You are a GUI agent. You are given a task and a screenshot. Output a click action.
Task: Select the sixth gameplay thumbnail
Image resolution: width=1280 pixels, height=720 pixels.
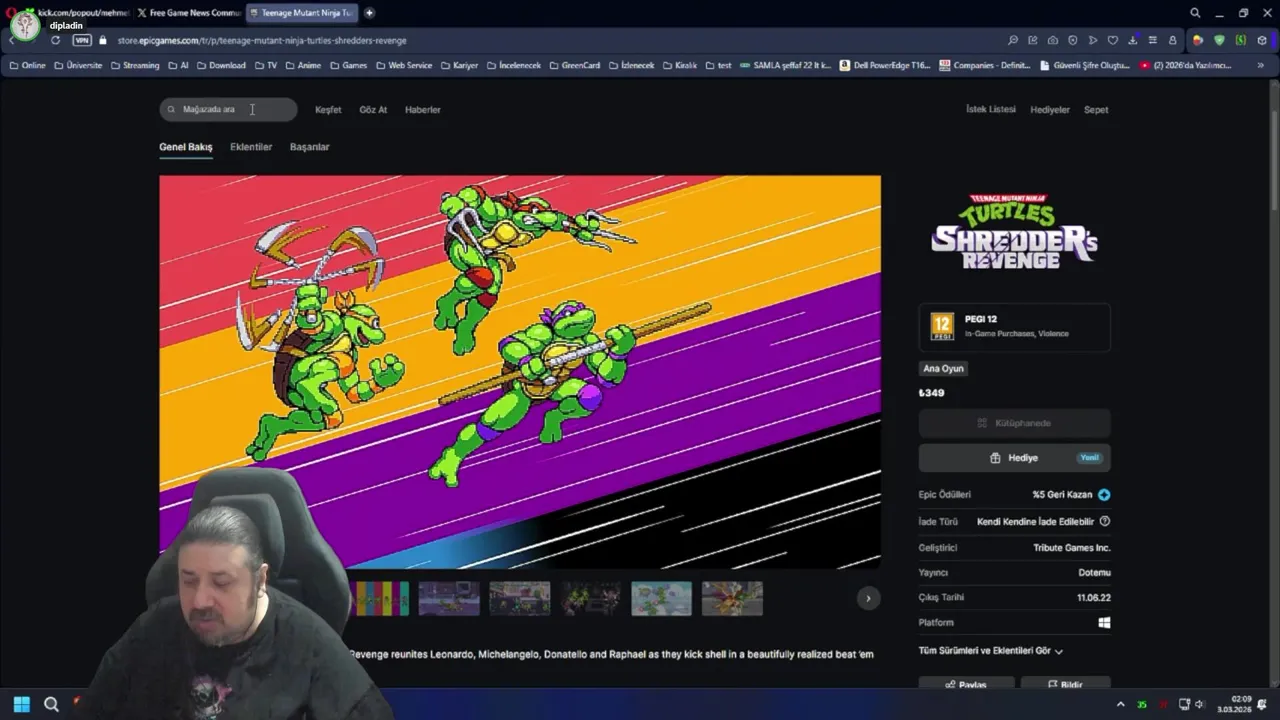pyautogui.click(x=732, y=598)
